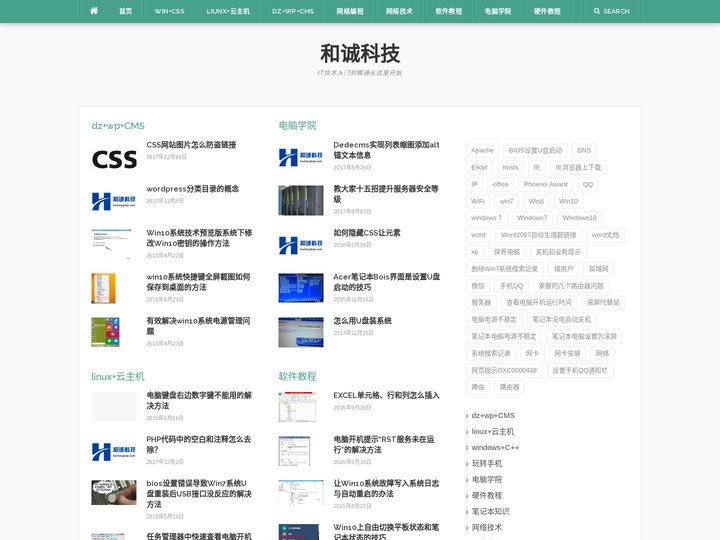Viewport: 720px width, 540px height.
Task: Click the SEARCH magnifier icon
Action: pos(596,11)
